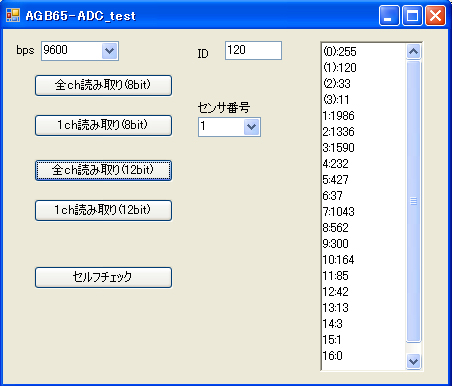Click the AGB65-ADC_test app icon in title bar
This screenshot has width=452, height=386.
pos(13,15)
